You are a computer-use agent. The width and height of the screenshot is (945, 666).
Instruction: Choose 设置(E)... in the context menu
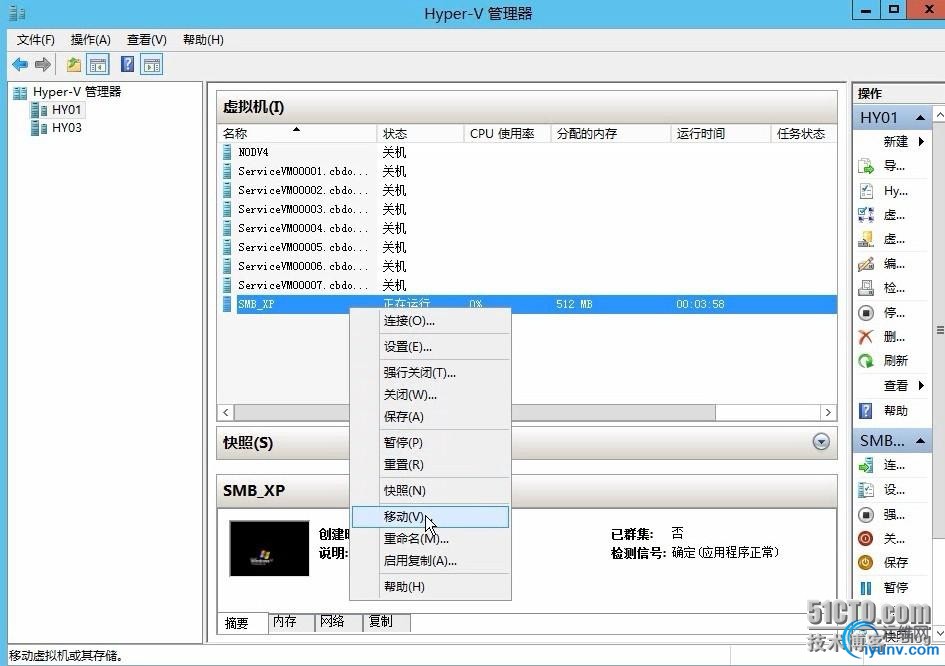[430, 347]
